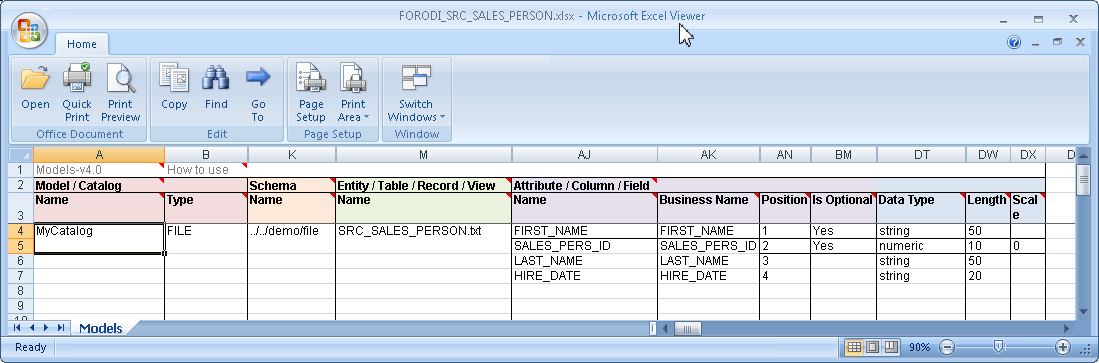The height and width of the screenshot is (363, 1099).
Task: Go to the previous sheet with navigation arrow
Action: pyautogui.click(x=32, y=327)
